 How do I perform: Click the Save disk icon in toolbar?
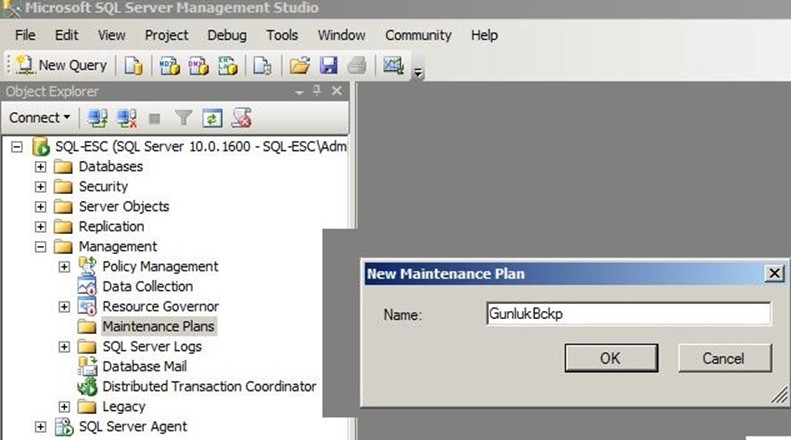pos(328,66)
